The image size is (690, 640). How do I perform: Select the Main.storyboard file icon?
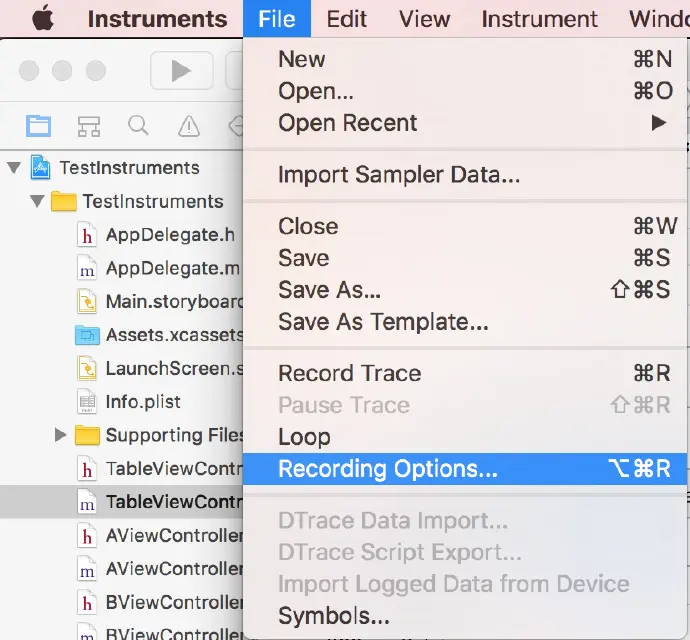pos(87,301)
